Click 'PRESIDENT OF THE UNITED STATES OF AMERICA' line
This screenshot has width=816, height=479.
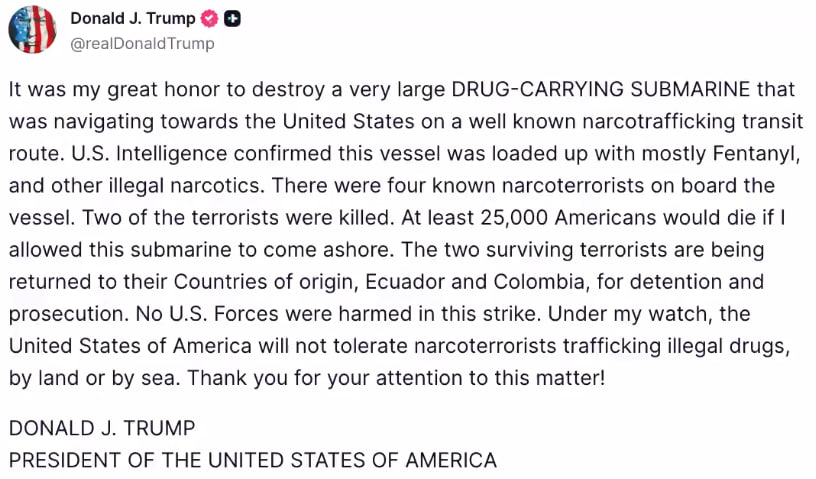(x=253, y=460)
